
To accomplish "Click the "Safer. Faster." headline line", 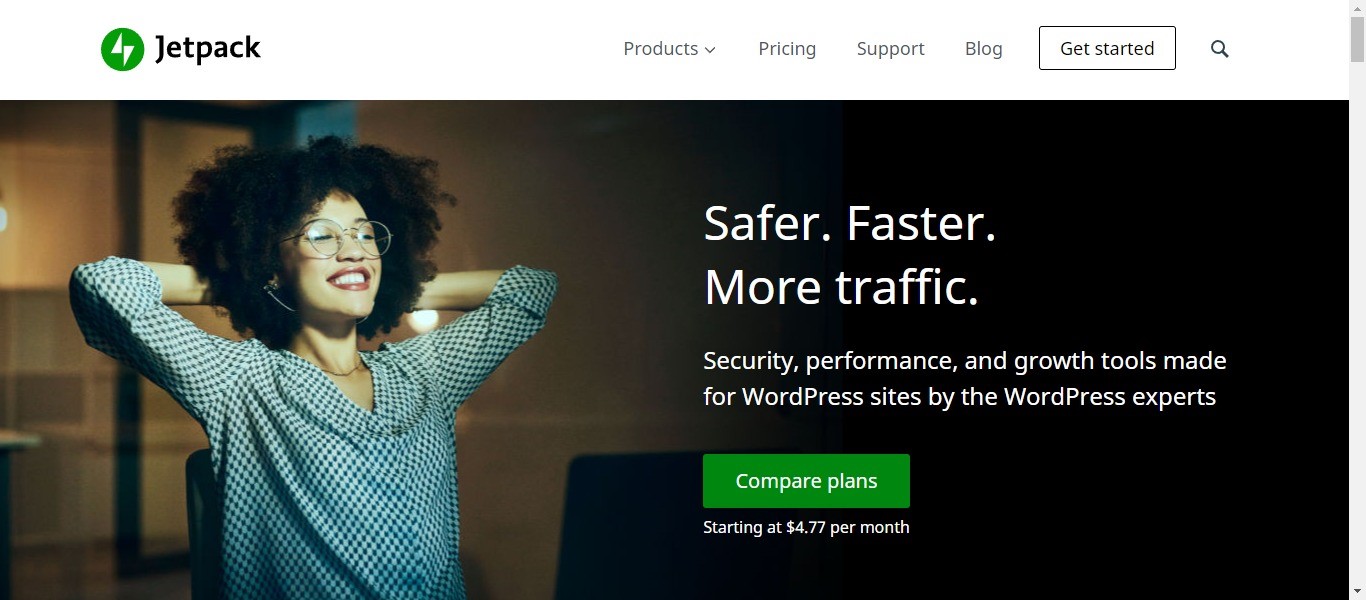I will 850,223.
